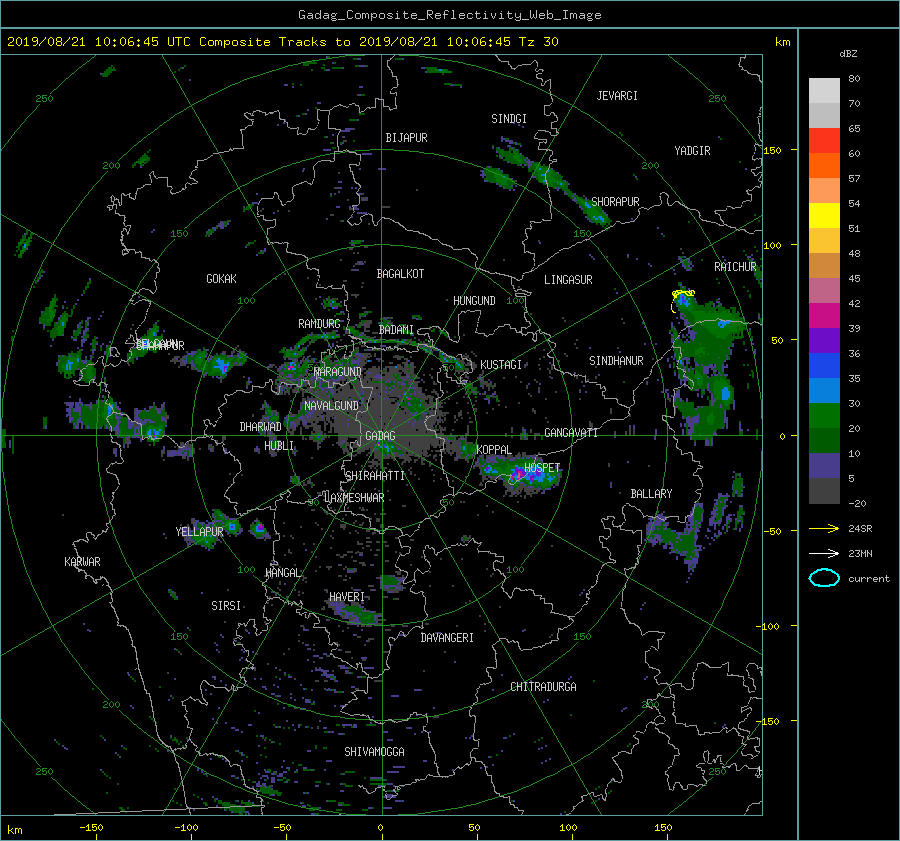
Task: Click the GADAG radar center label
Action: [x=381, y=436]
